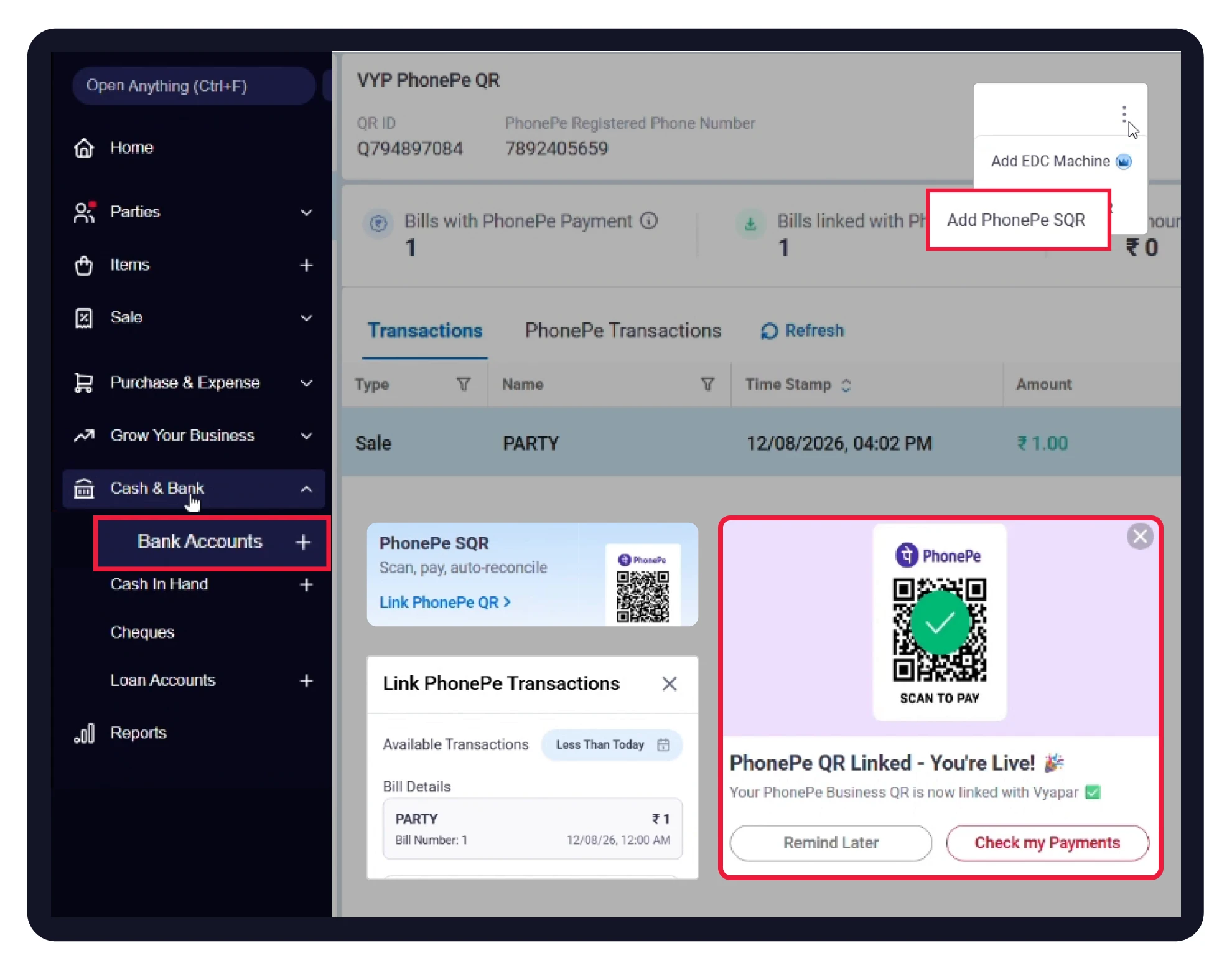This screenshot has height=971, width=1232.
Task: Click the info icon near Bills with PhonePe Payment
Action: (649, 221)
